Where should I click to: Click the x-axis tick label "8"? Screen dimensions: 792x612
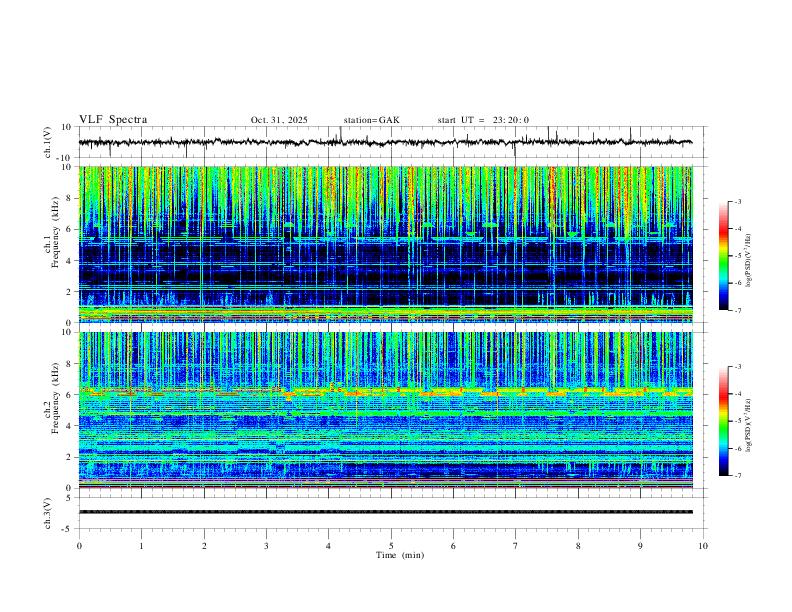578,546
